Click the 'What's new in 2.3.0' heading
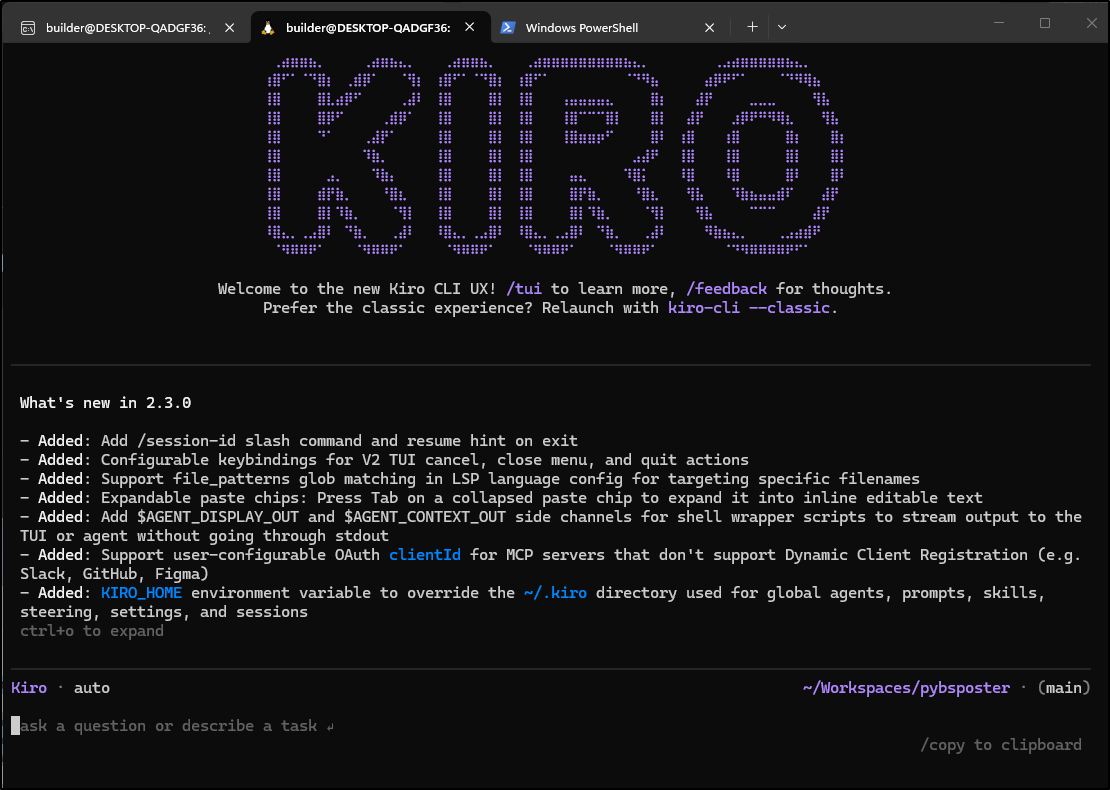The image size is (1110, 790). click(105, 403)
